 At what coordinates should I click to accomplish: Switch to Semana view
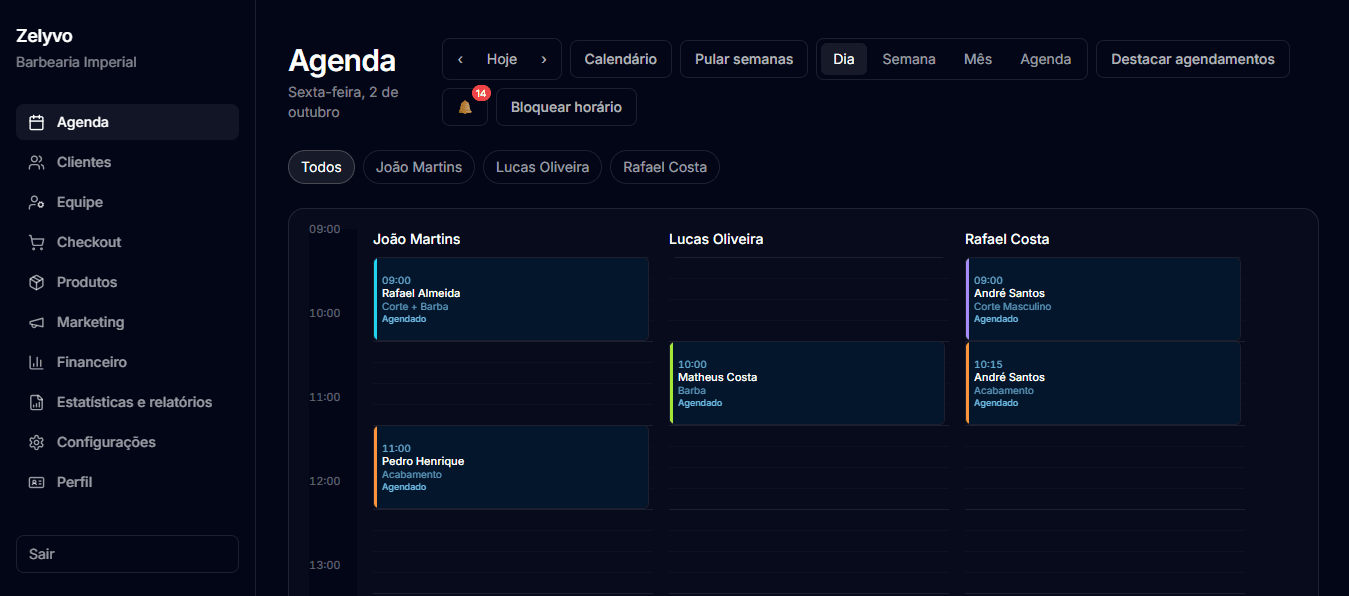[909, 59]
